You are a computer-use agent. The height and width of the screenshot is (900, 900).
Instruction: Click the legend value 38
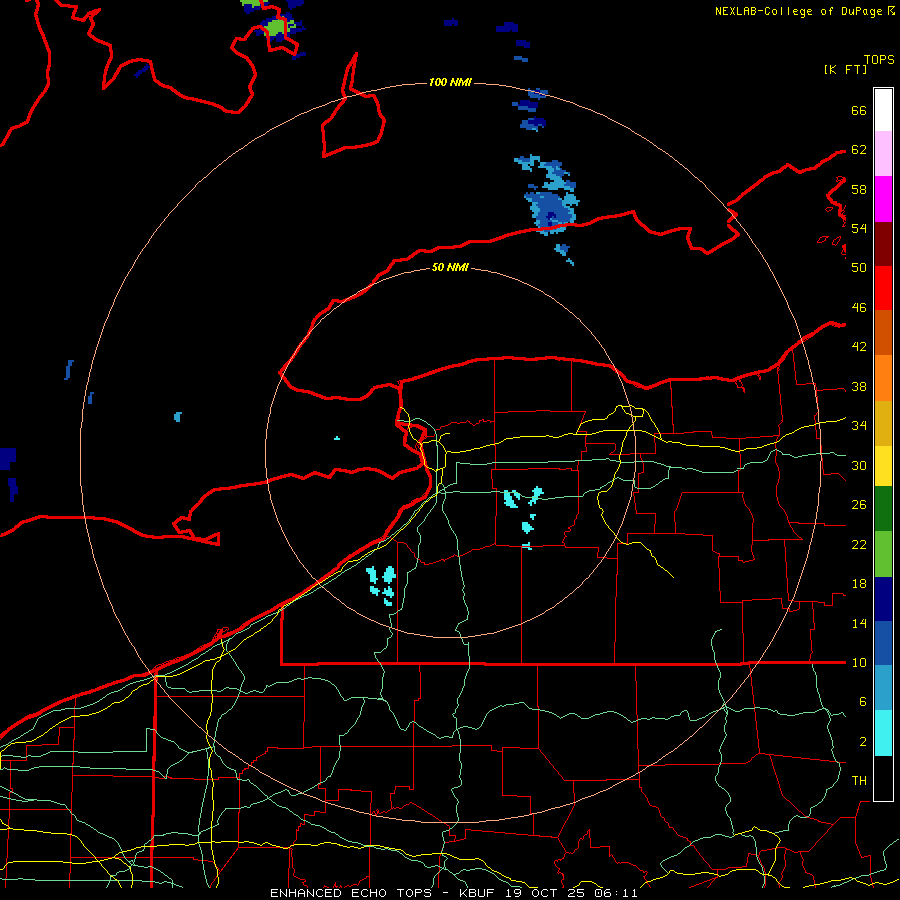(859, 387)
